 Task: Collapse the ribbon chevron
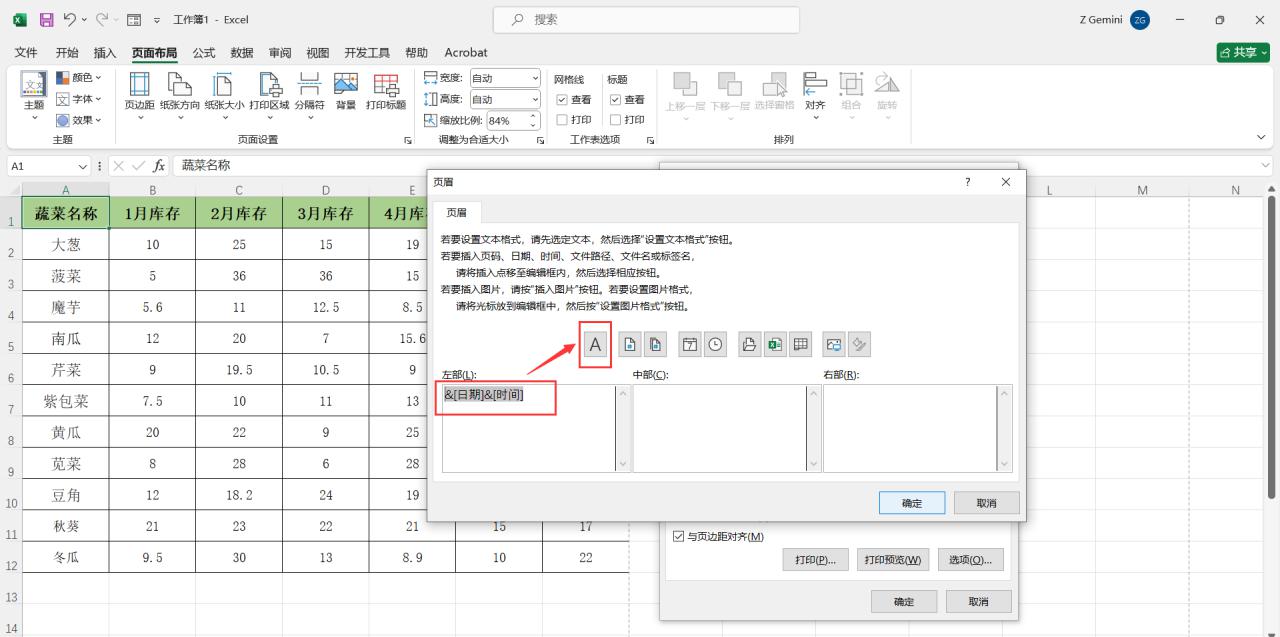coord(1261,137)
